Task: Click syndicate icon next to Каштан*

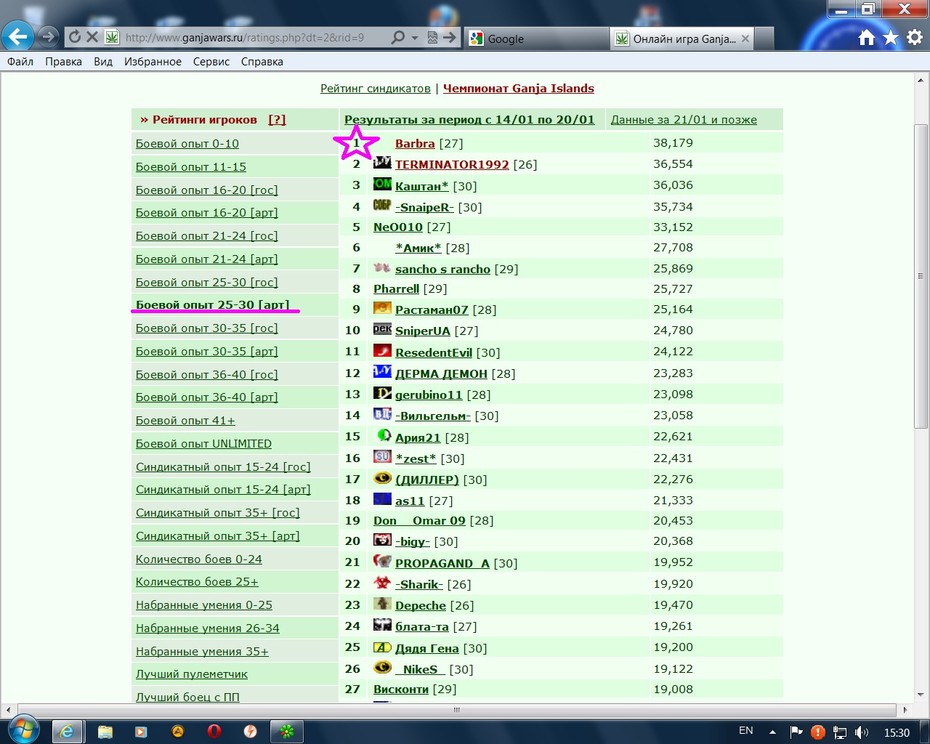Action: point(382,184)
